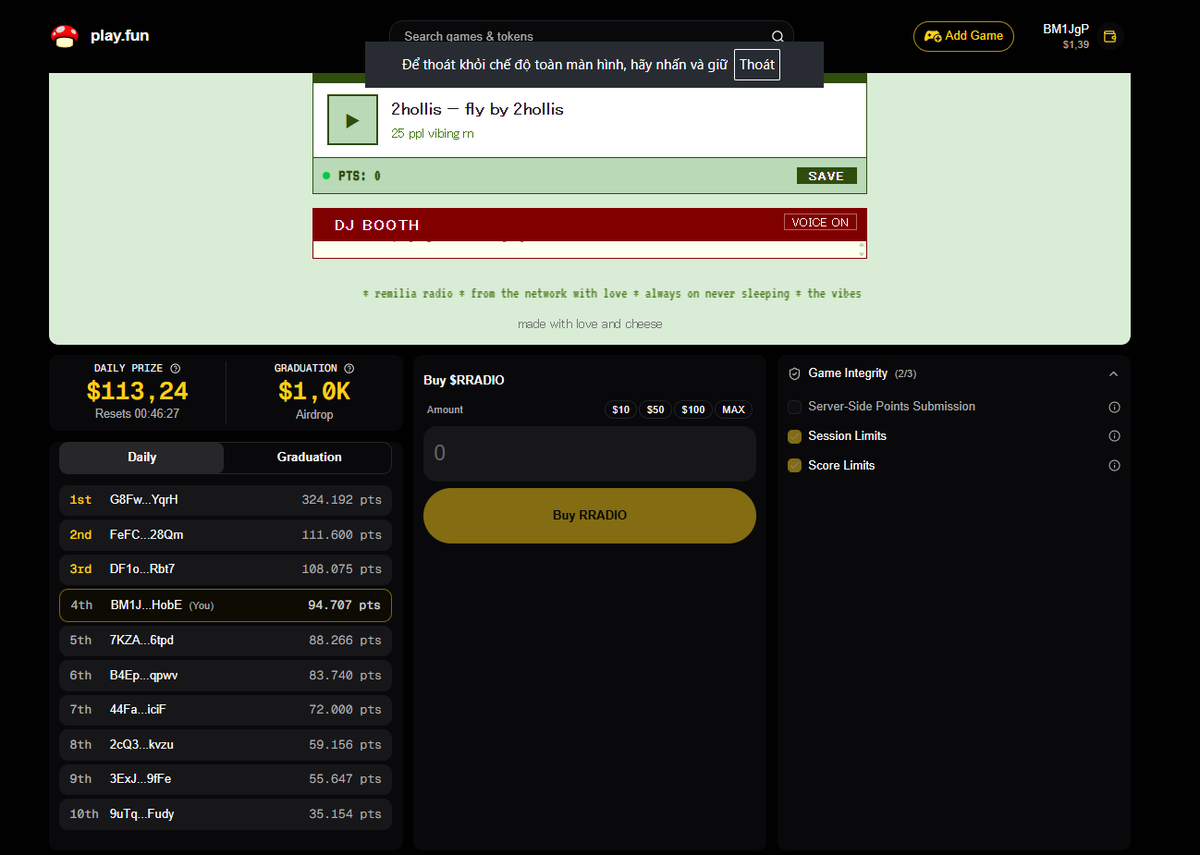The width and height of the screenshot is (1200, 855).
Task: Click the Add Game button
Action: click(x=963, y=36)
